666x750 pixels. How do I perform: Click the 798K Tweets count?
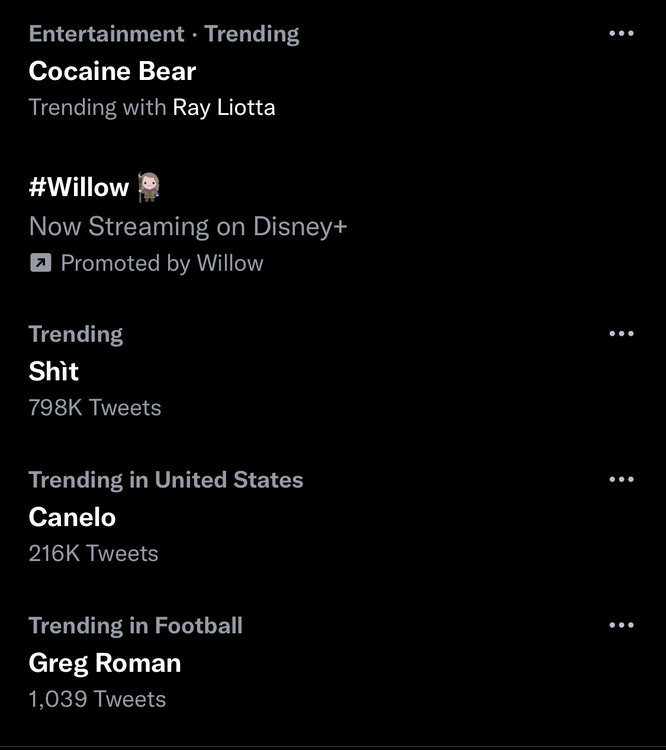(95, 407)
